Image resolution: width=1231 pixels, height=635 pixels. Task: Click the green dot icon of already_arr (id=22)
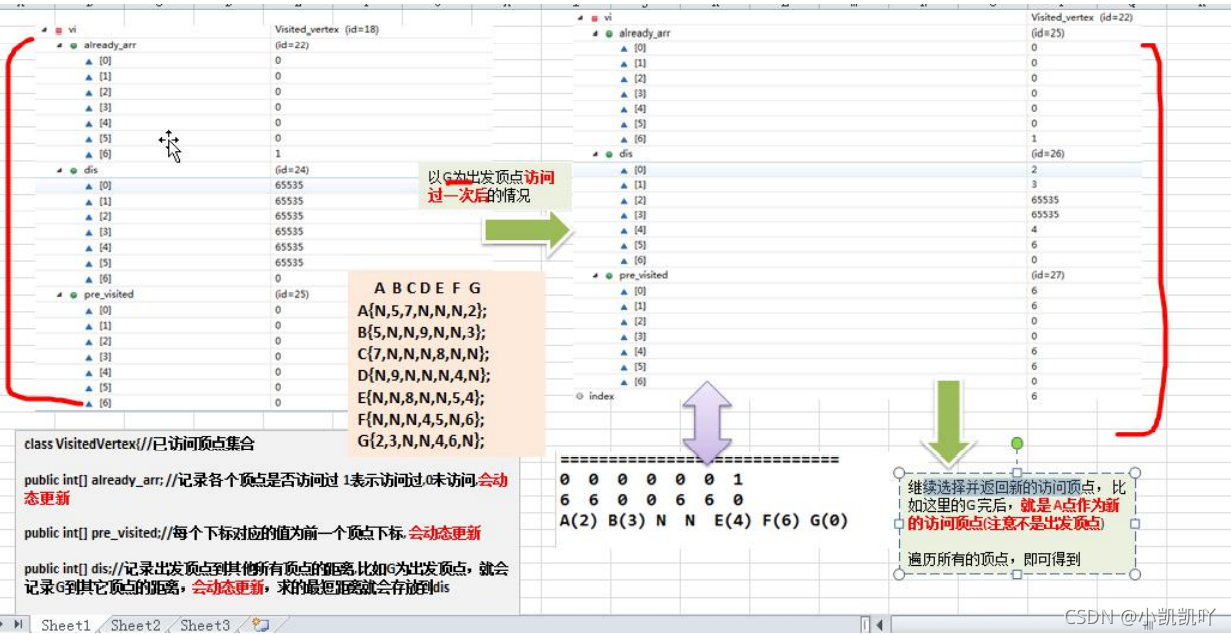click(74, 46)
